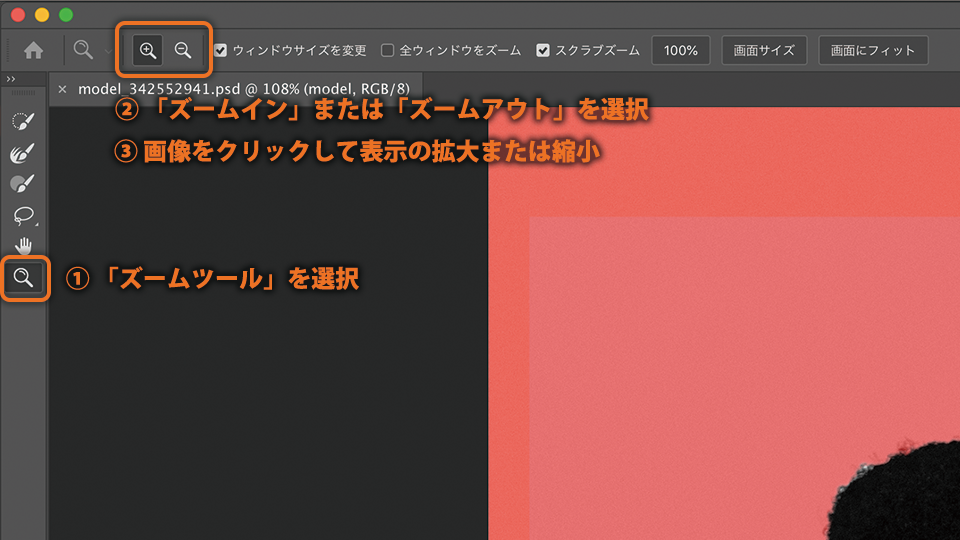Select the Zoom In magnifier button
The height and width of the screenshot is (540, 960).
[x=148, y=50]
